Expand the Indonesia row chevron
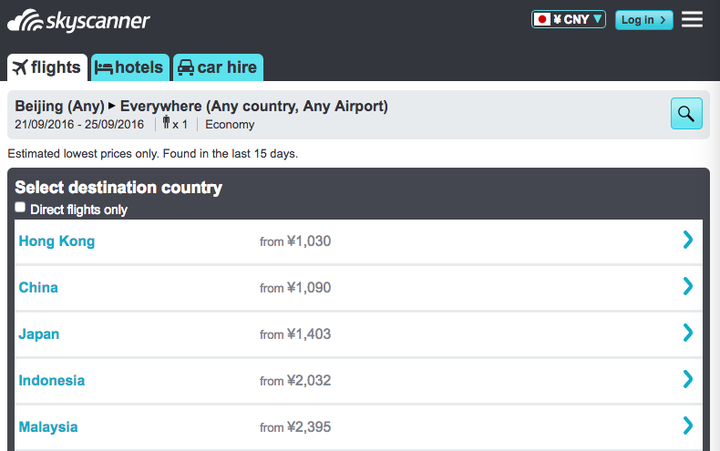720x451 pixels. tap(688, 379)
